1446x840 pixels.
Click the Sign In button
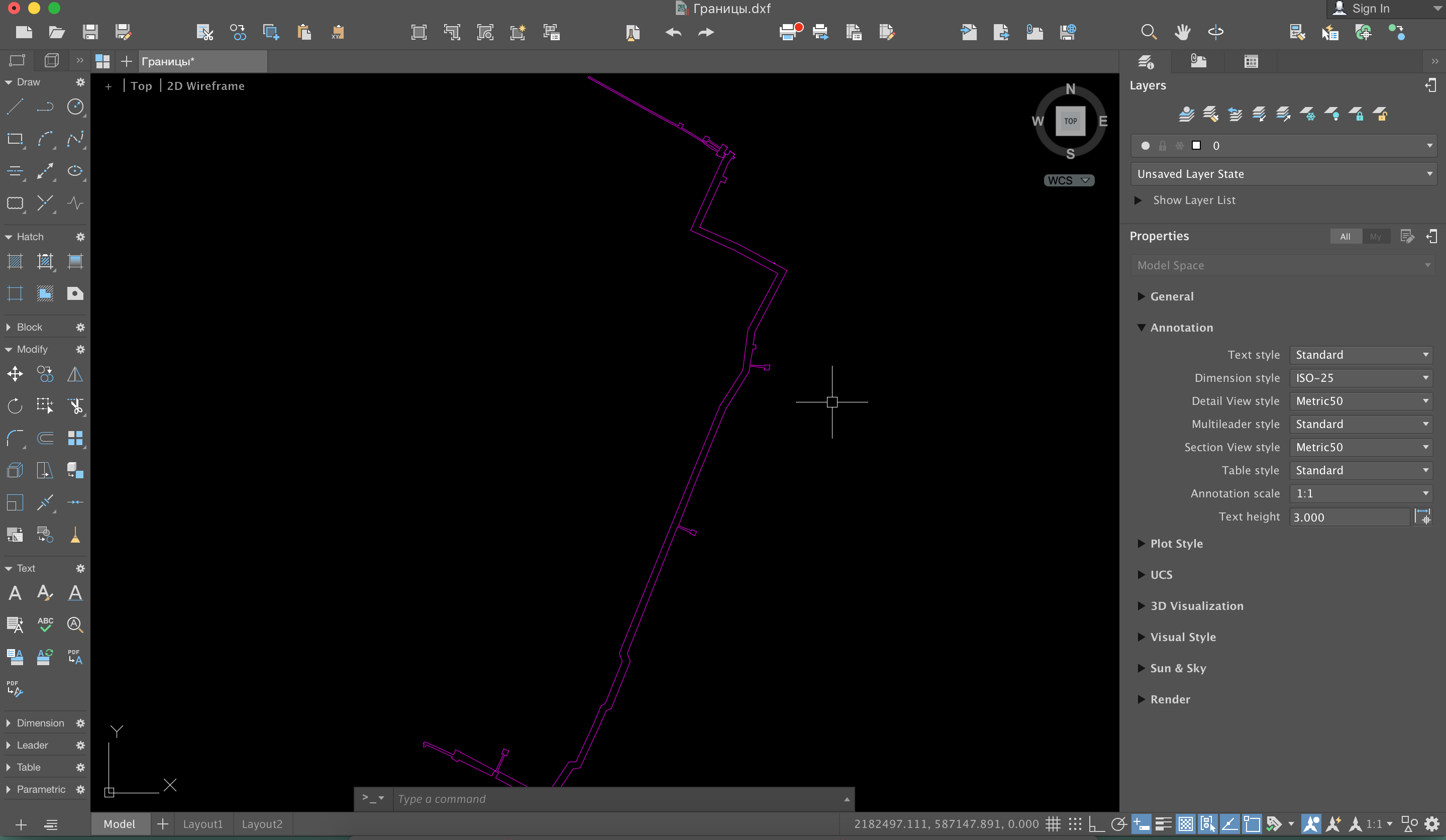coord(1370,9)
